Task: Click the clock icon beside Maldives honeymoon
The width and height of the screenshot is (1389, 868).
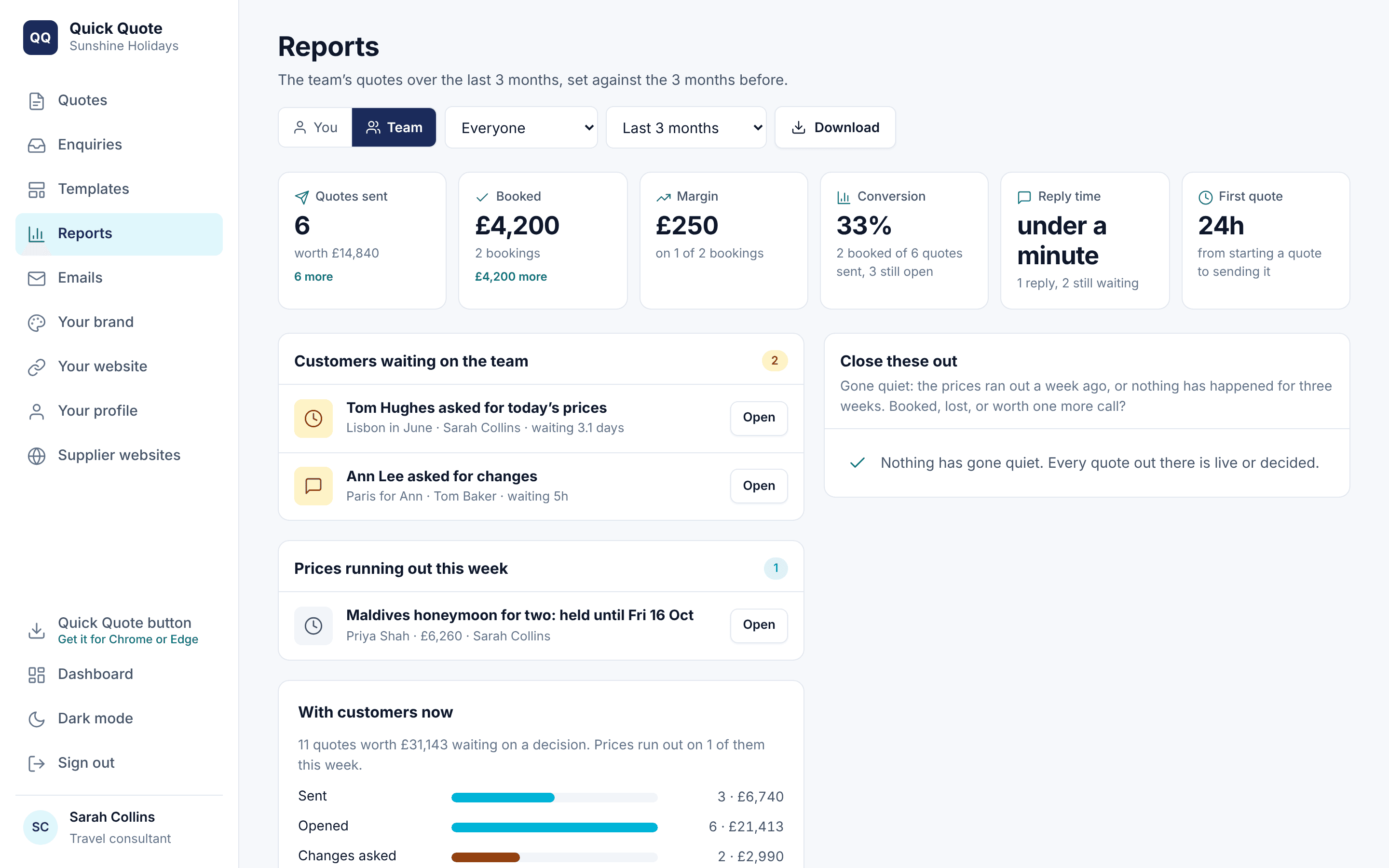Action: click(313, 626)
